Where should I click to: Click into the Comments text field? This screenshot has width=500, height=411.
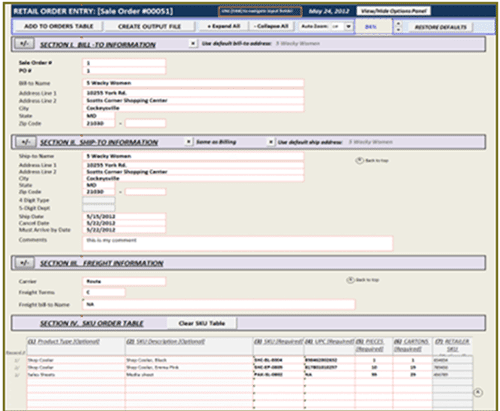238,243
